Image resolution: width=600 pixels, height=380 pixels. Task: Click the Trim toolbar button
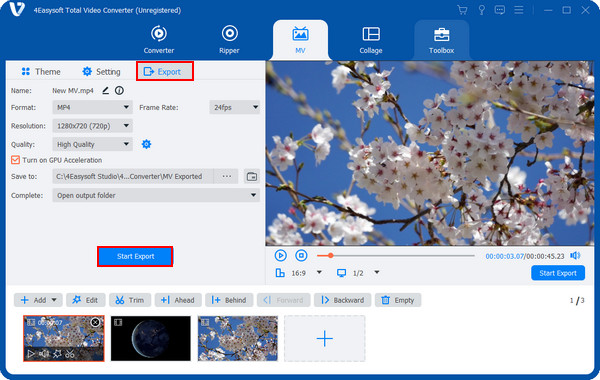(130, 300)
